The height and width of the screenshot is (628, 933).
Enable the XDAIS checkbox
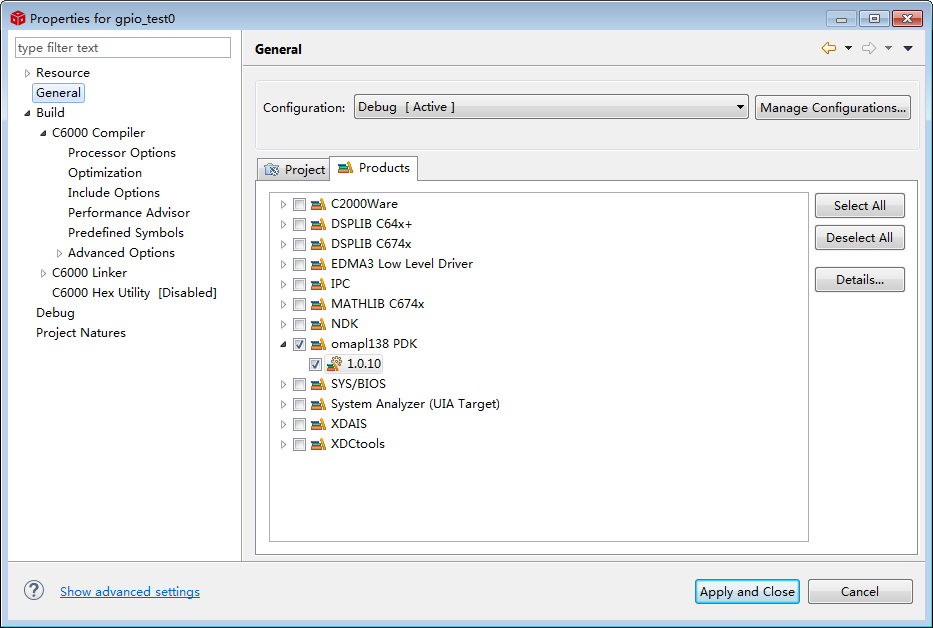click(x=299, y=424)
